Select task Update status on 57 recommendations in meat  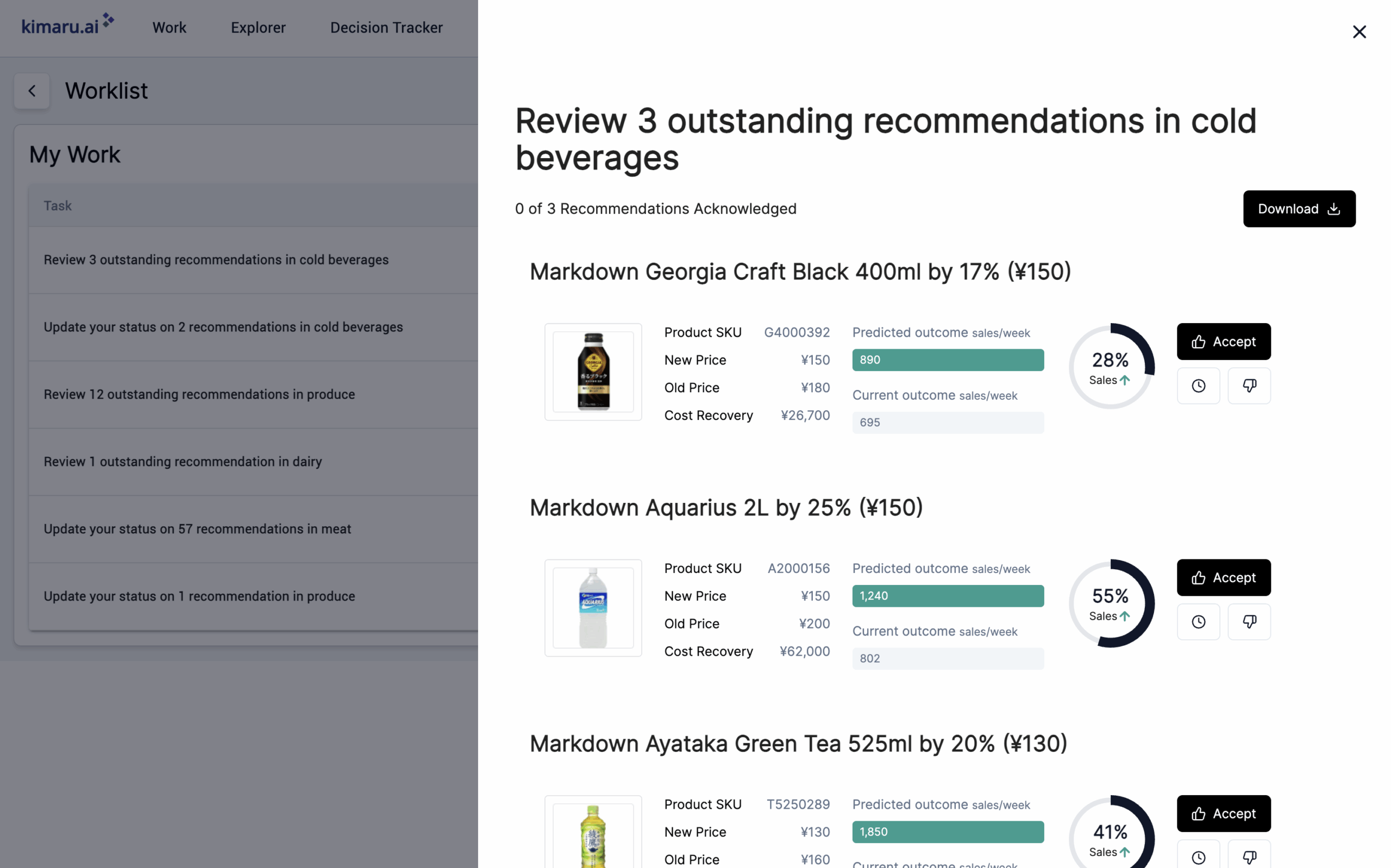(253, 529)
